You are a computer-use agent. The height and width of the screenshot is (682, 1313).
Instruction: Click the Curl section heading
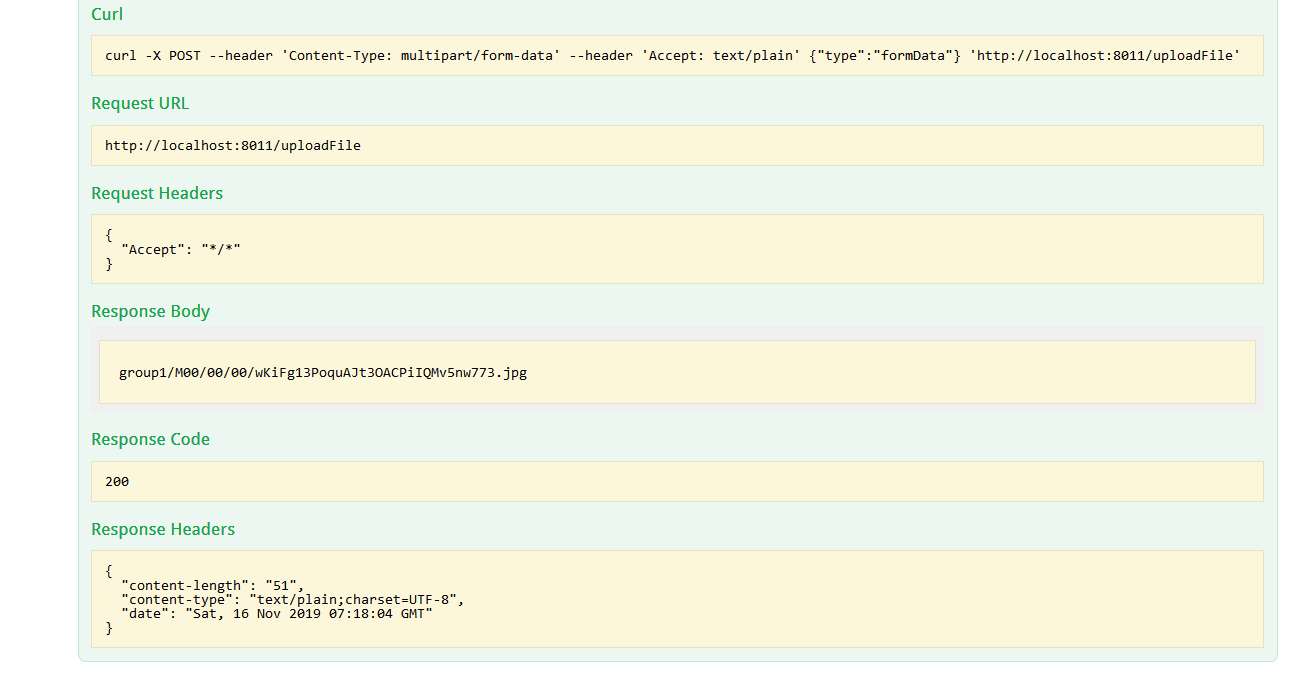(x=107, y=14)
